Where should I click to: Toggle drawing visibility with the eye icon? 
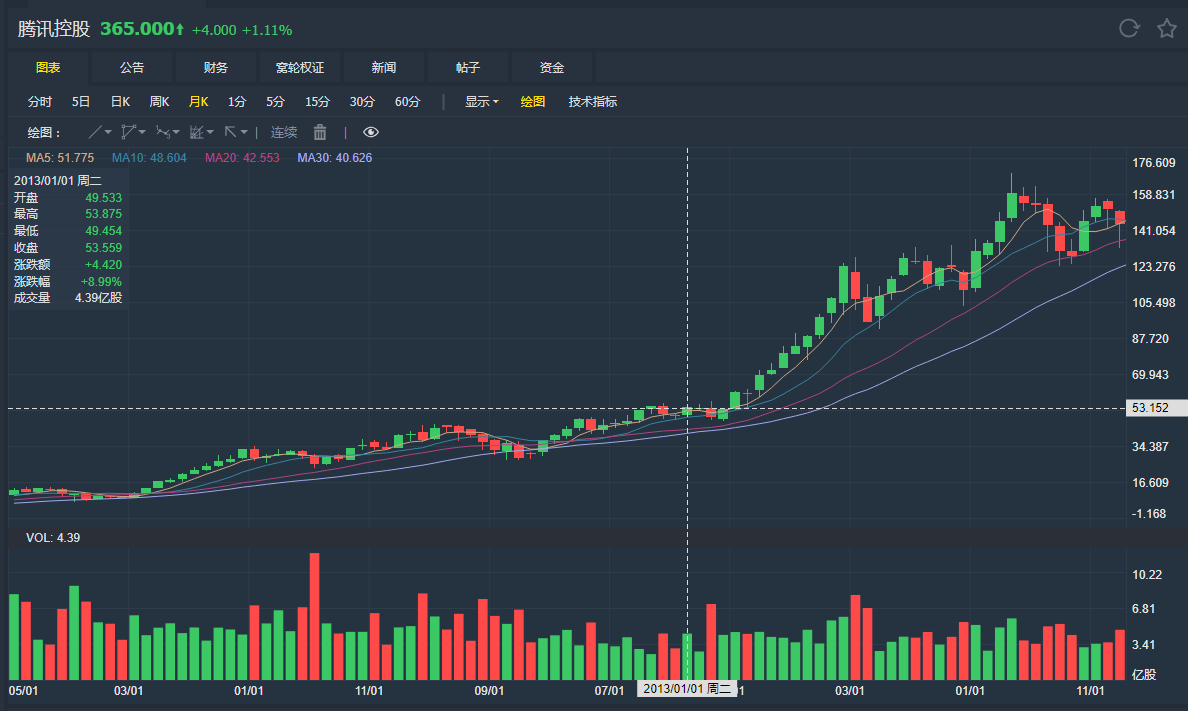(x=371, y=132)
